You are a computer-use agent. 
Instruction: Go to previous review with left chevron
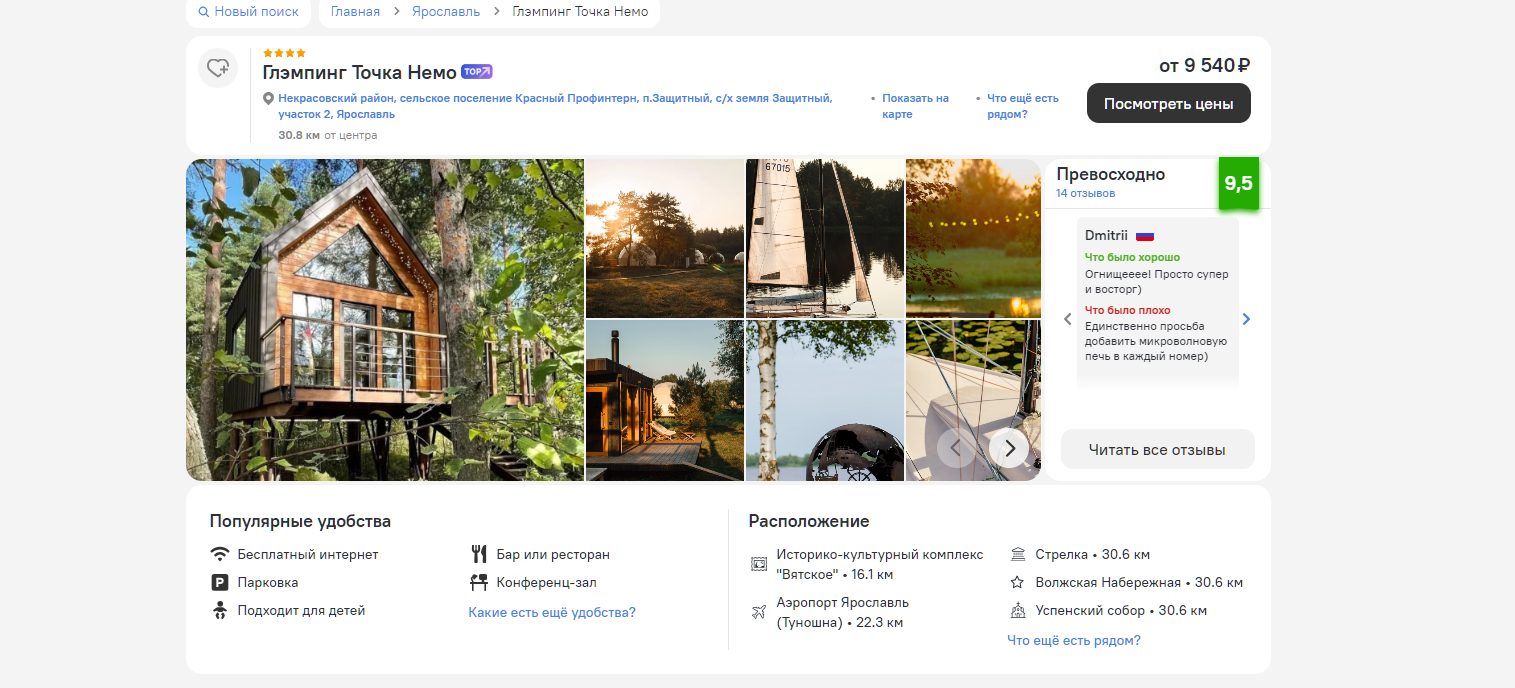tap(1067, 319)
